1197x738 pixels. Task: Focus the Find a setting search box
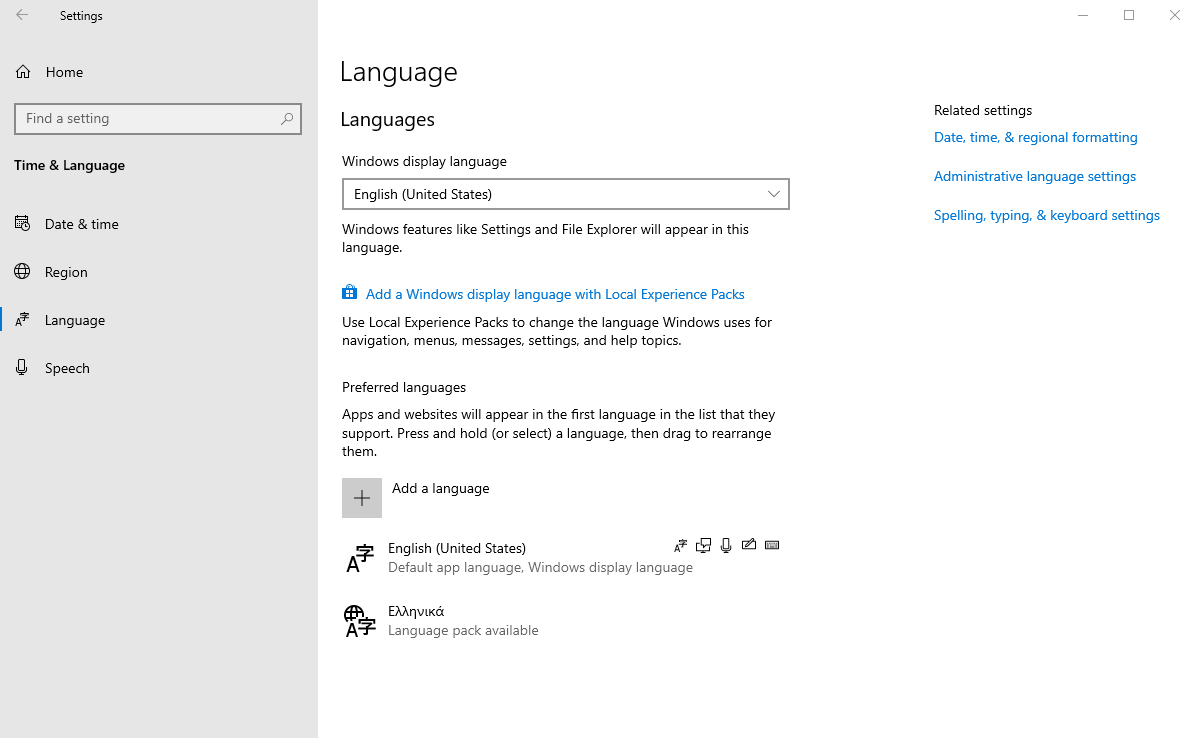(158, 118)
